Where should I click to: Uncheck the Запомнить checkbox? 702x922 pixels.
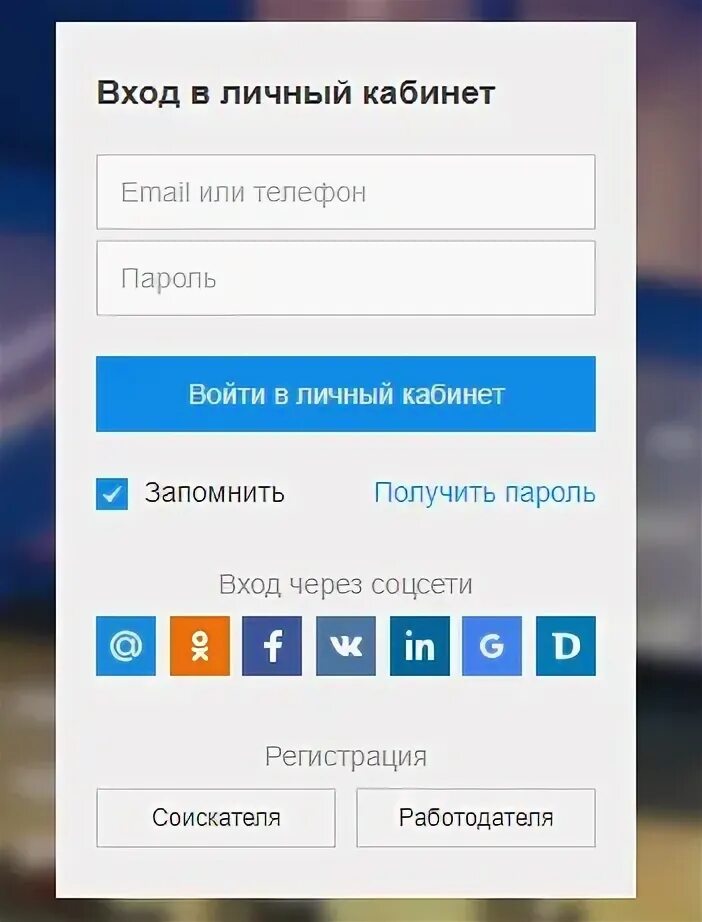tap(112, 493)
